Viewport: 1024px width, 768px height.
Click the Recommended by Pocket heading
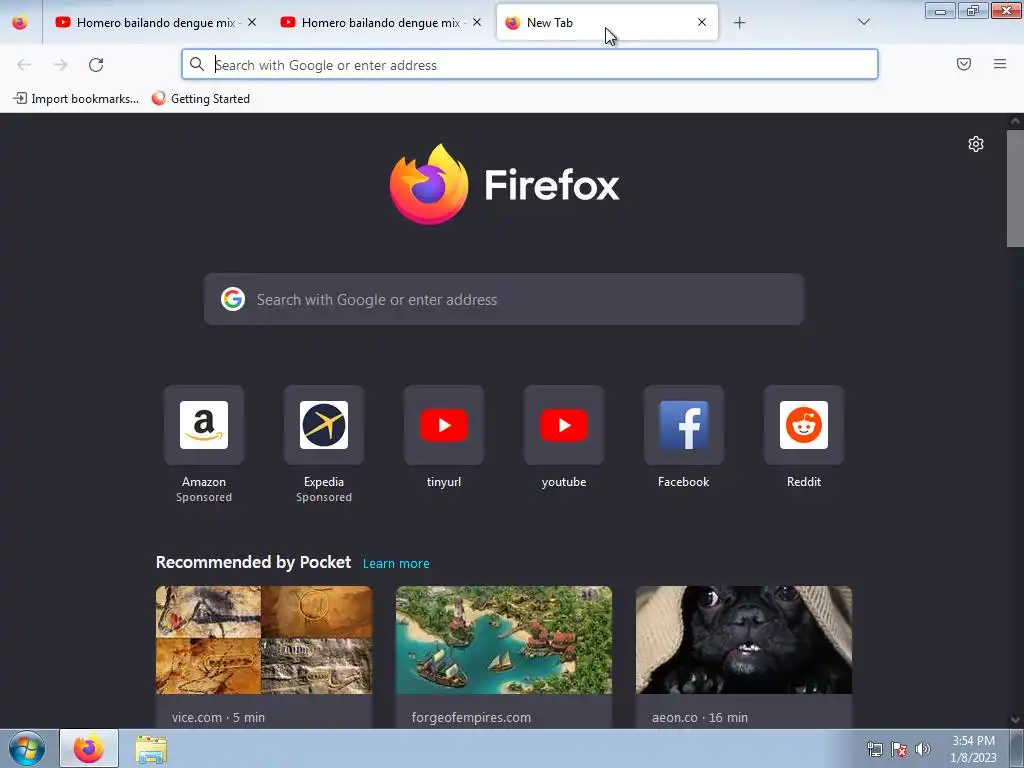(253, 562)
